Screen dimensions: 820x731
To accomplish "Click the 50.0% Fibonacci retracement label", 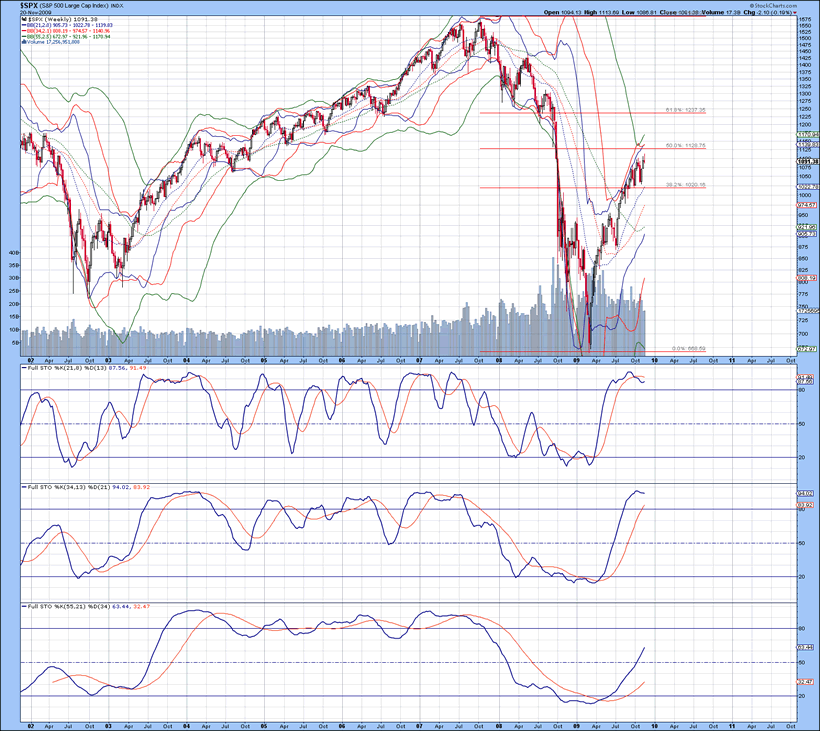I will [x=686, y=146].
